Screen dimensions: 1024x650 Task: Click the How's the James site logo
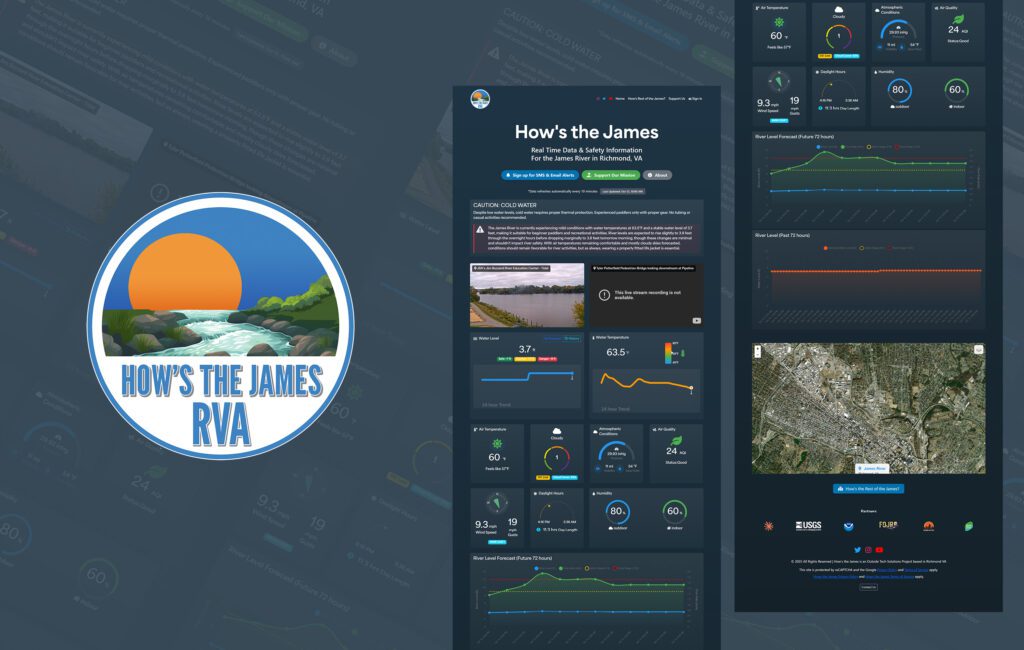pyautogui.click(x=480, y=99)
